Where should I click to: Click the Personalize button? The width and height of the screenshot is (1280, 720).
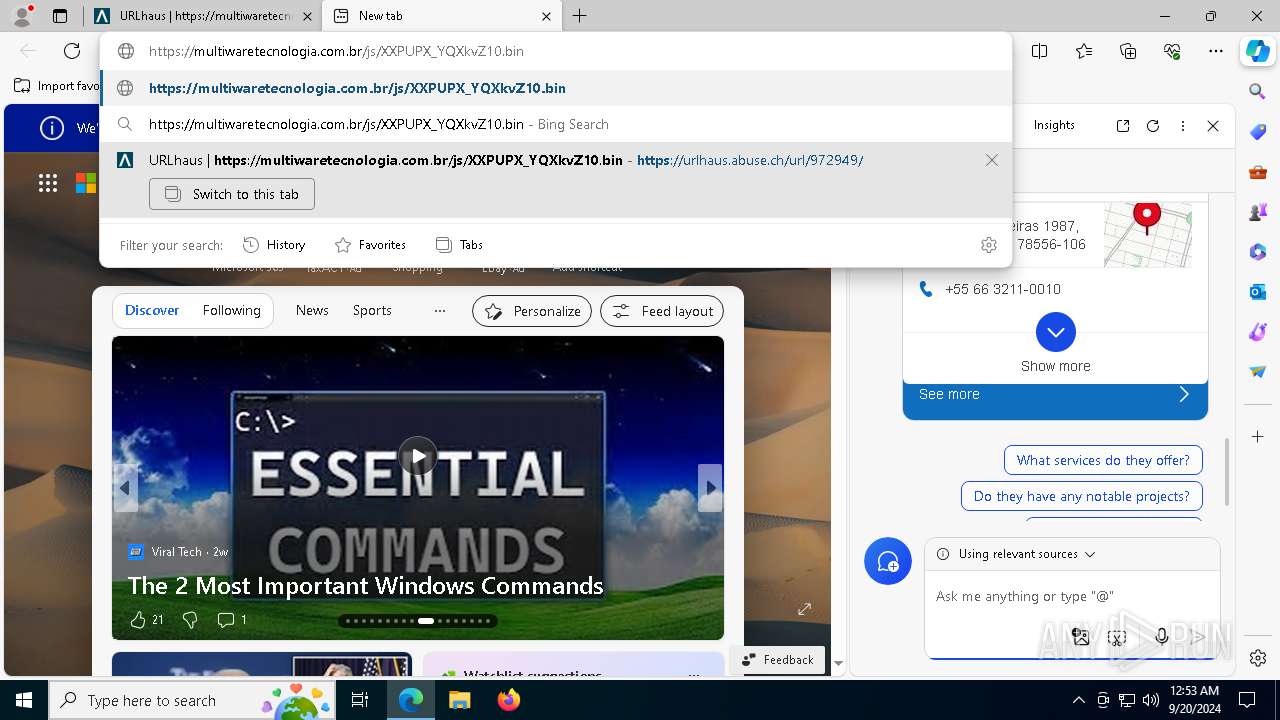[x=532, y=311]
